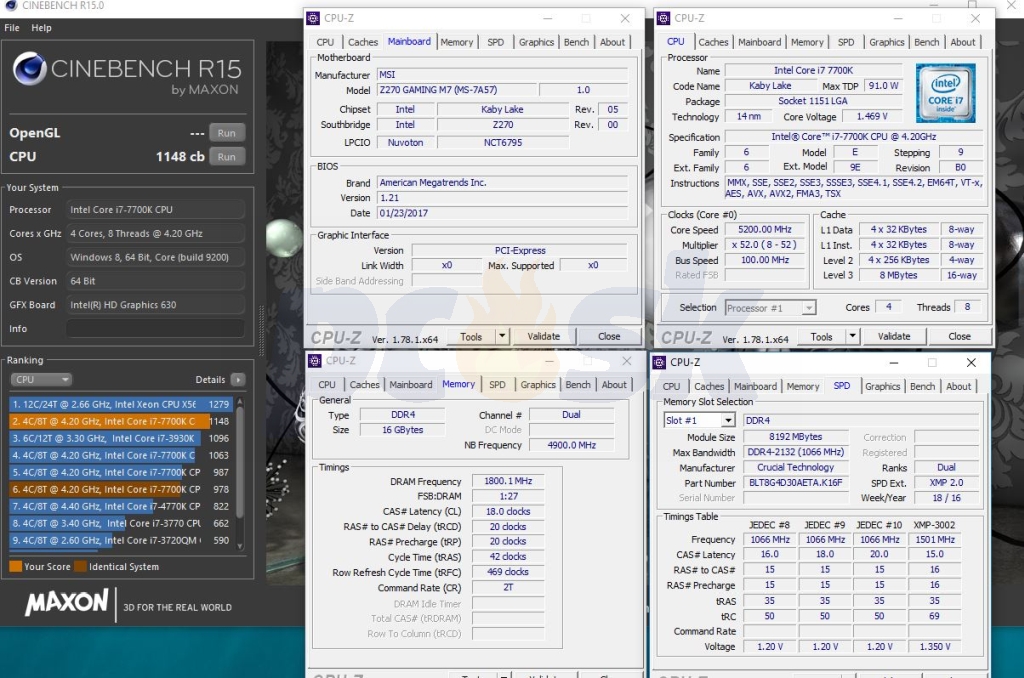1024x678 pixels.
Task: Select ranking entry Intel Xeon CPU X5650
Action: click(122, 404)
